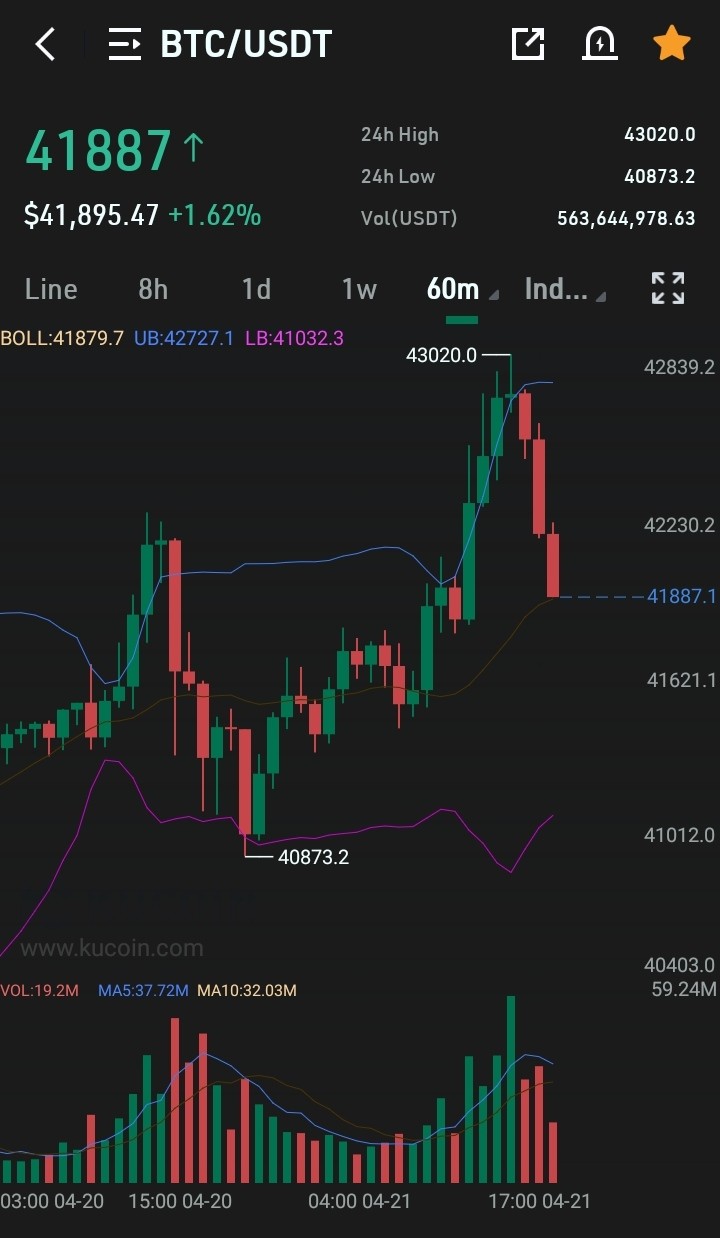Click the 41887.1 current price marker
The width and height of the screenshot is (720, 1238).
682,596
